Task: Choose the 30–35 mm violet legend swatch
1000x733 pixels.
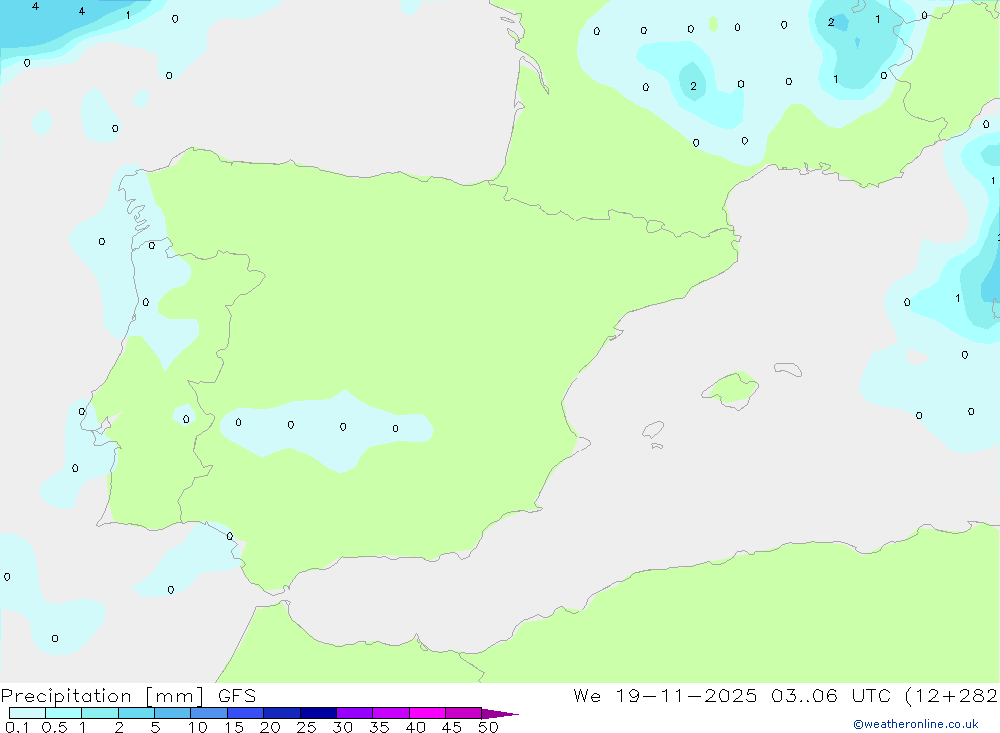Action: click(x=354, y=713)
